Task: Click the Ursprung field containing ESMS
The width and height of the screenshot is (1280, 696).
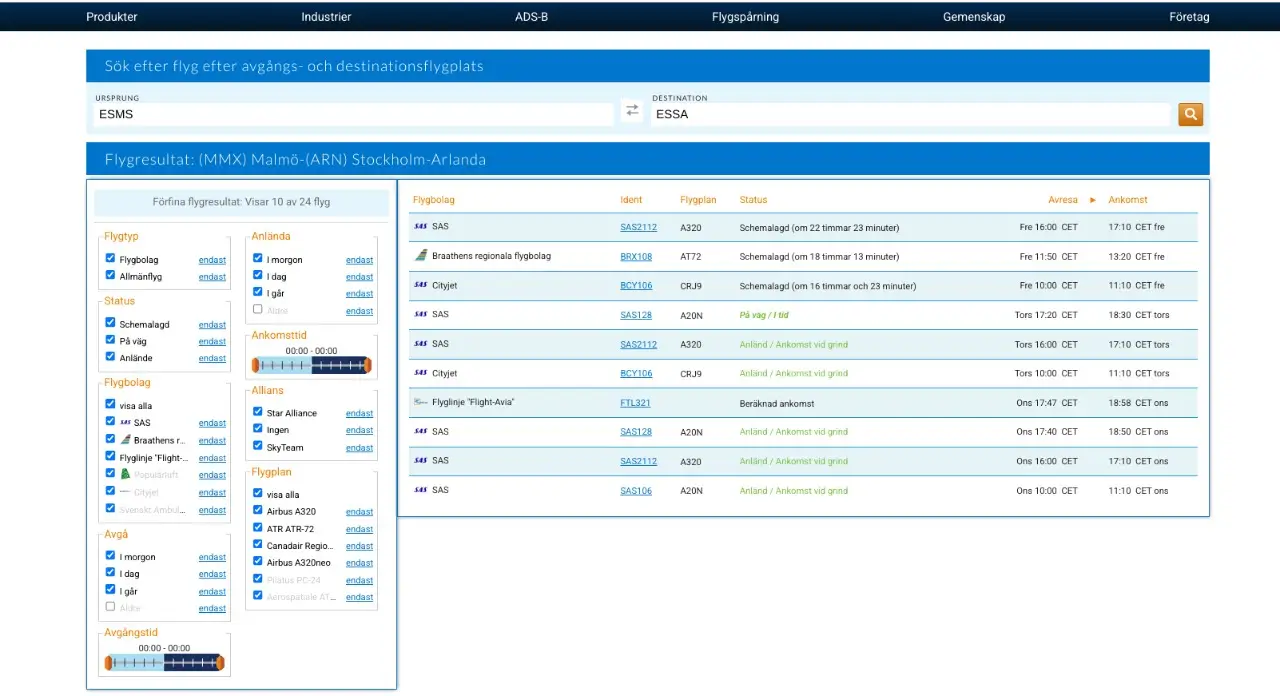Action: pos(354,114)
